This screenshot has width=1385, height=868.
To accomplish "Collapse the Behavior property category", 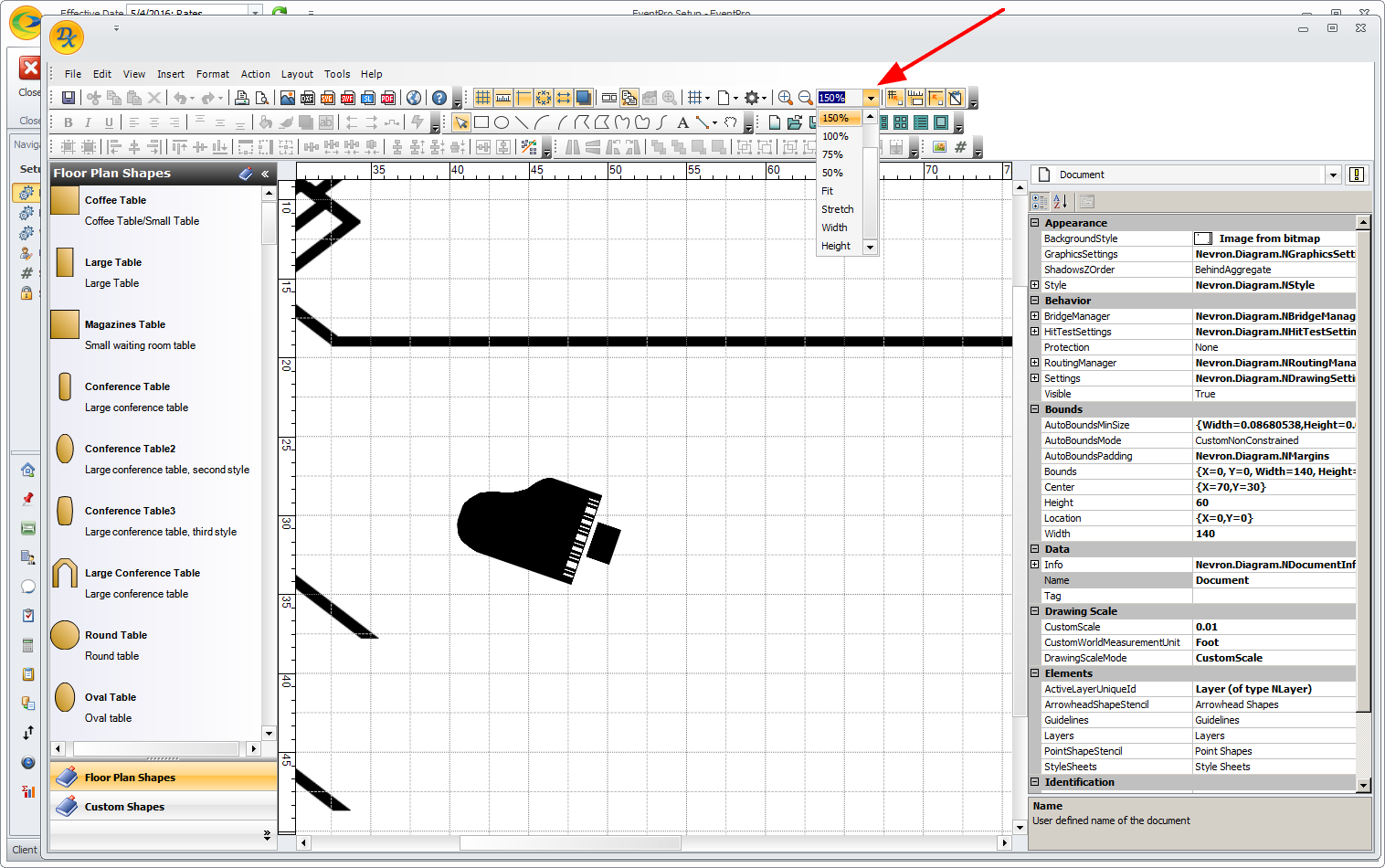I will 1035,301.
